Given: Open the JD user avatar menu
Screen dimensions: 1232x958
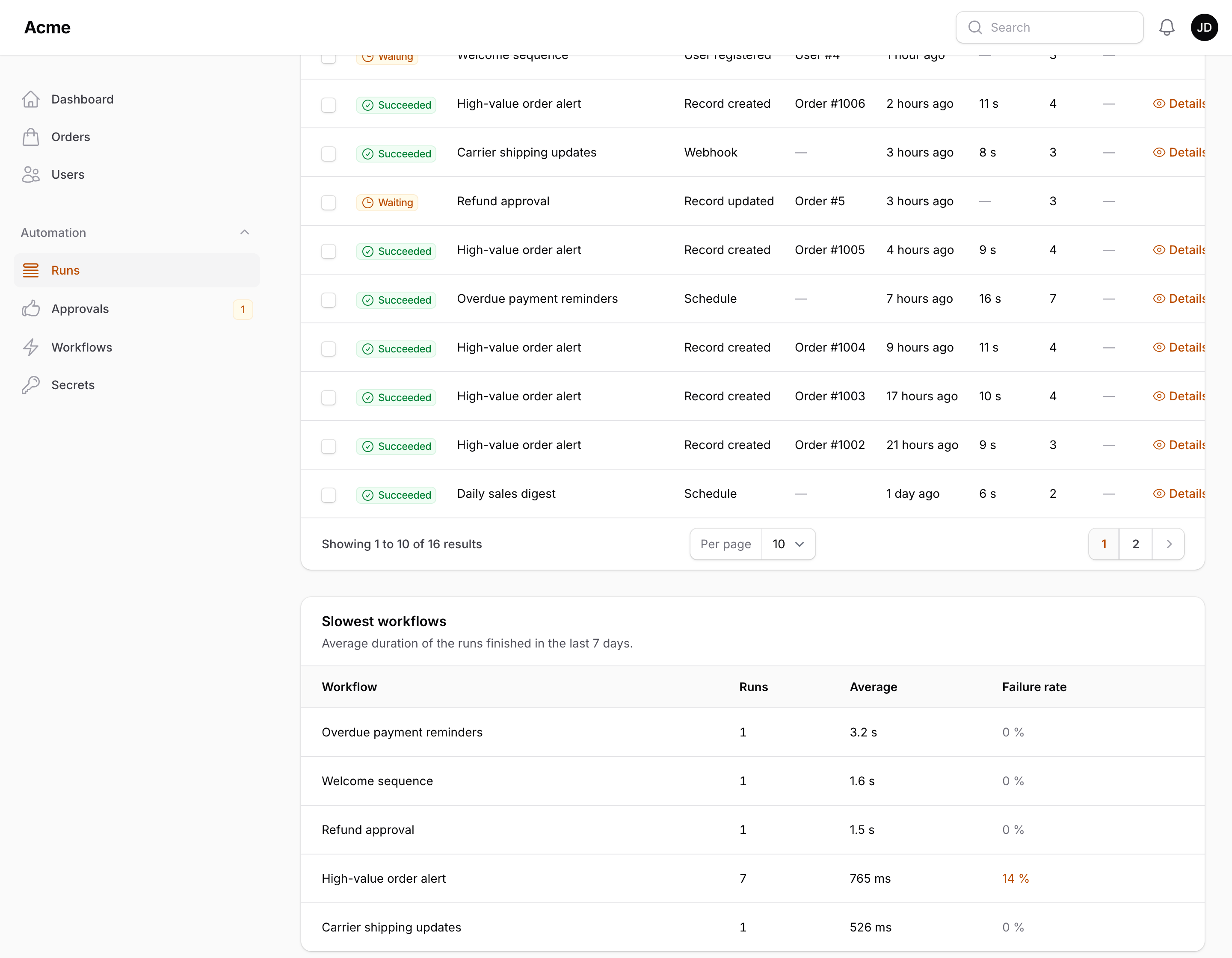Looking at the screenshot, I should point(1204,28).
